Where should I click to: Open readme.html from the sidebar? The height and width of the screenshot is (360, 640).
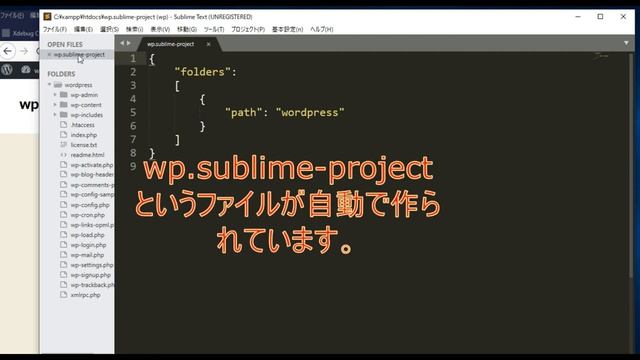pos(87,155)
